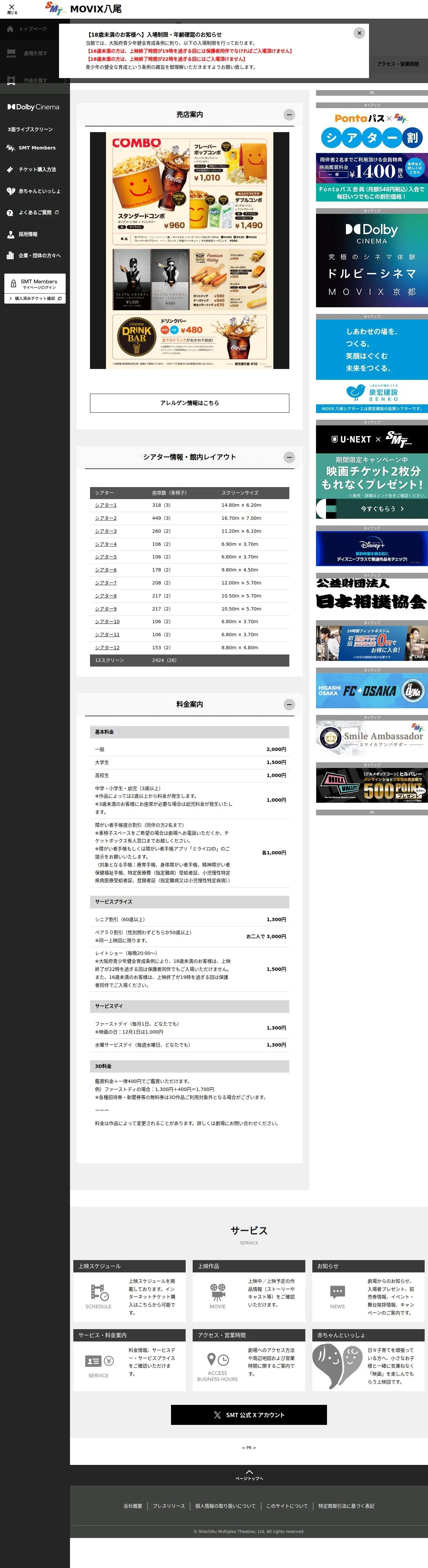The image size is (428, 1568).
Task: Open シアター3 layout link
Action: pyautogui.click(x=106, y=531)
